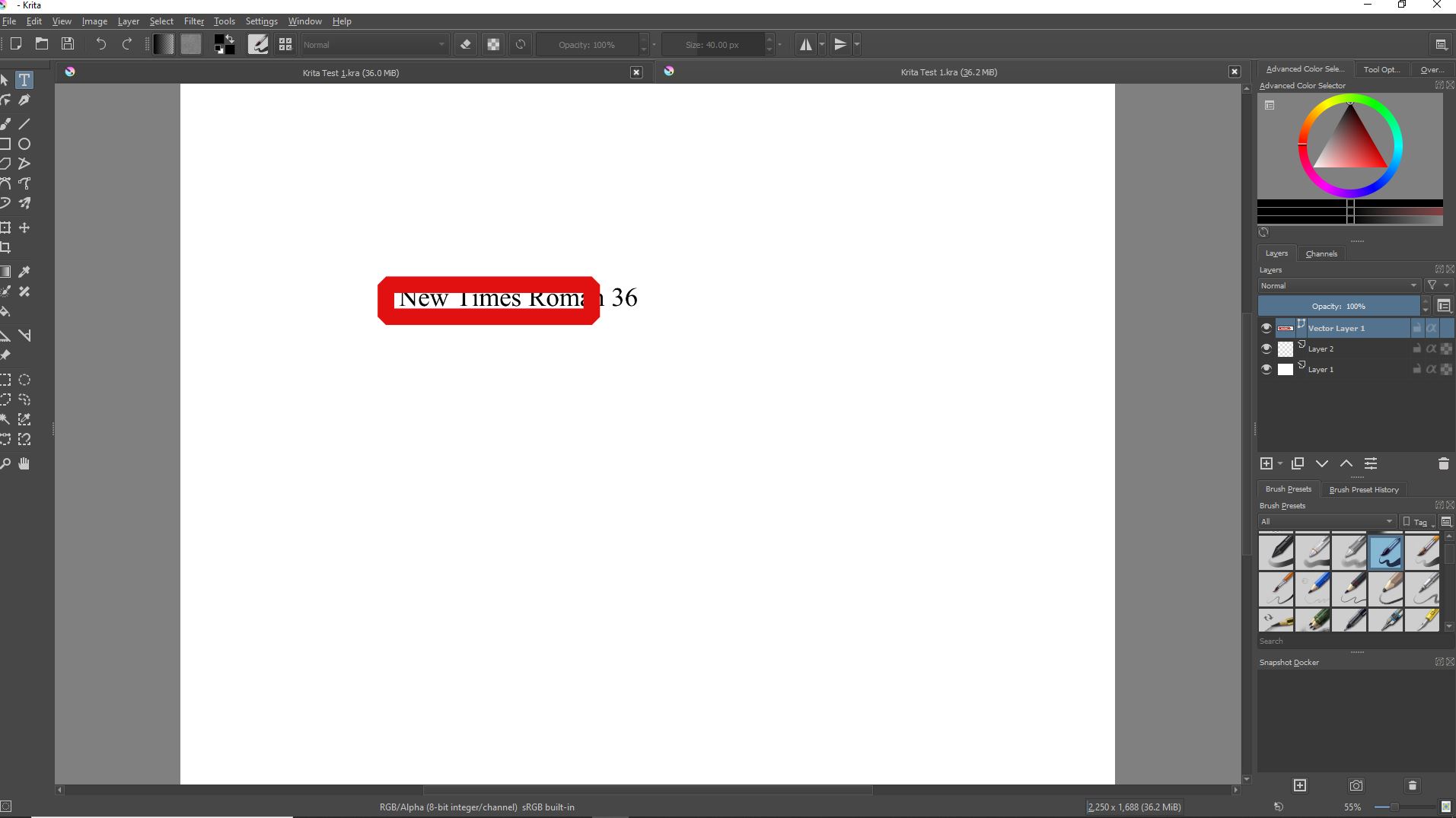Select the Freehand Brush tool
This screenshot has height=818, width=1456.
pos(5,123)
